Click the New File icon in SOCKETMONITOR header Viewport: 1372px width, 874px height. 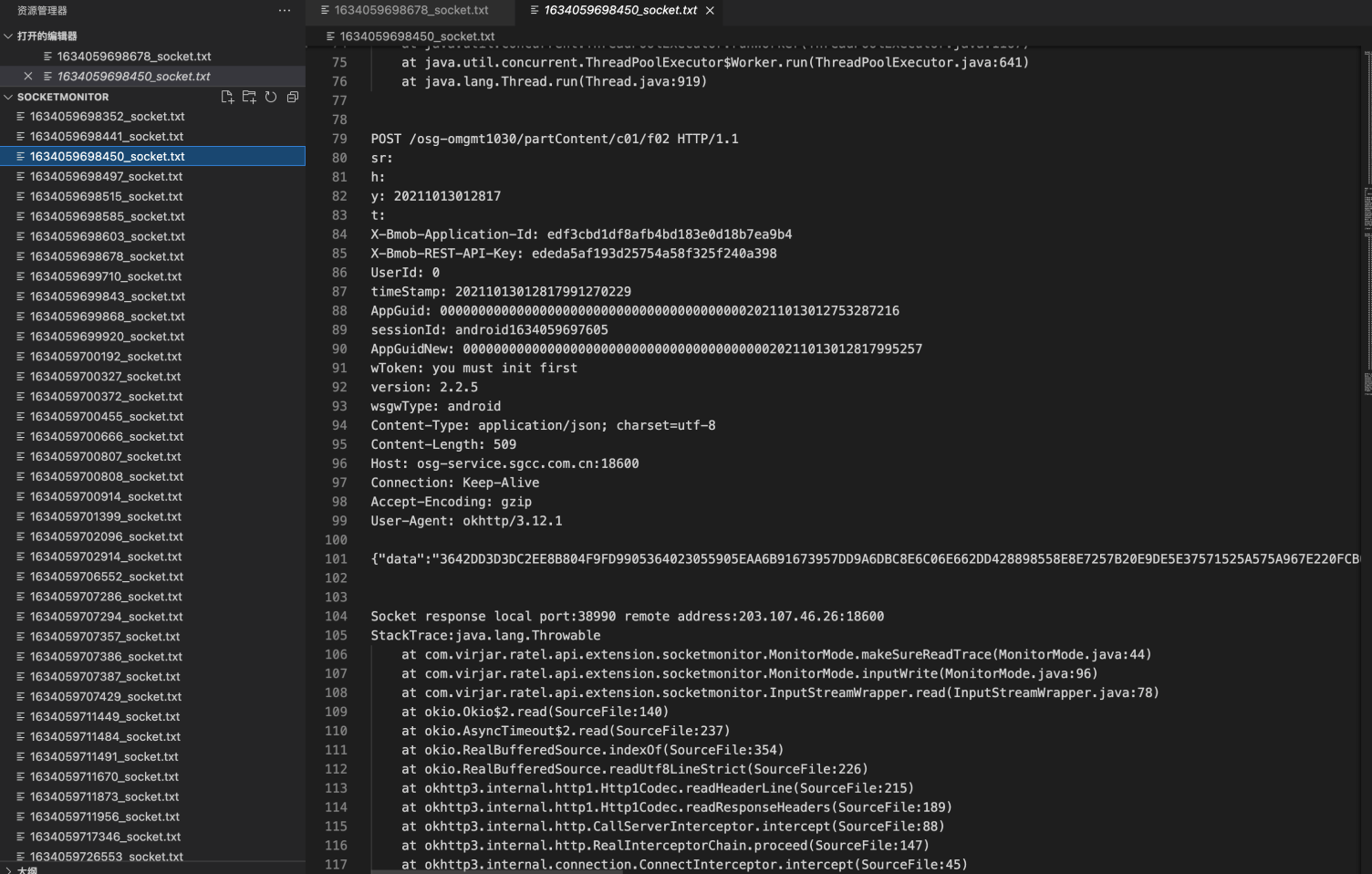(x=227, y=97)
